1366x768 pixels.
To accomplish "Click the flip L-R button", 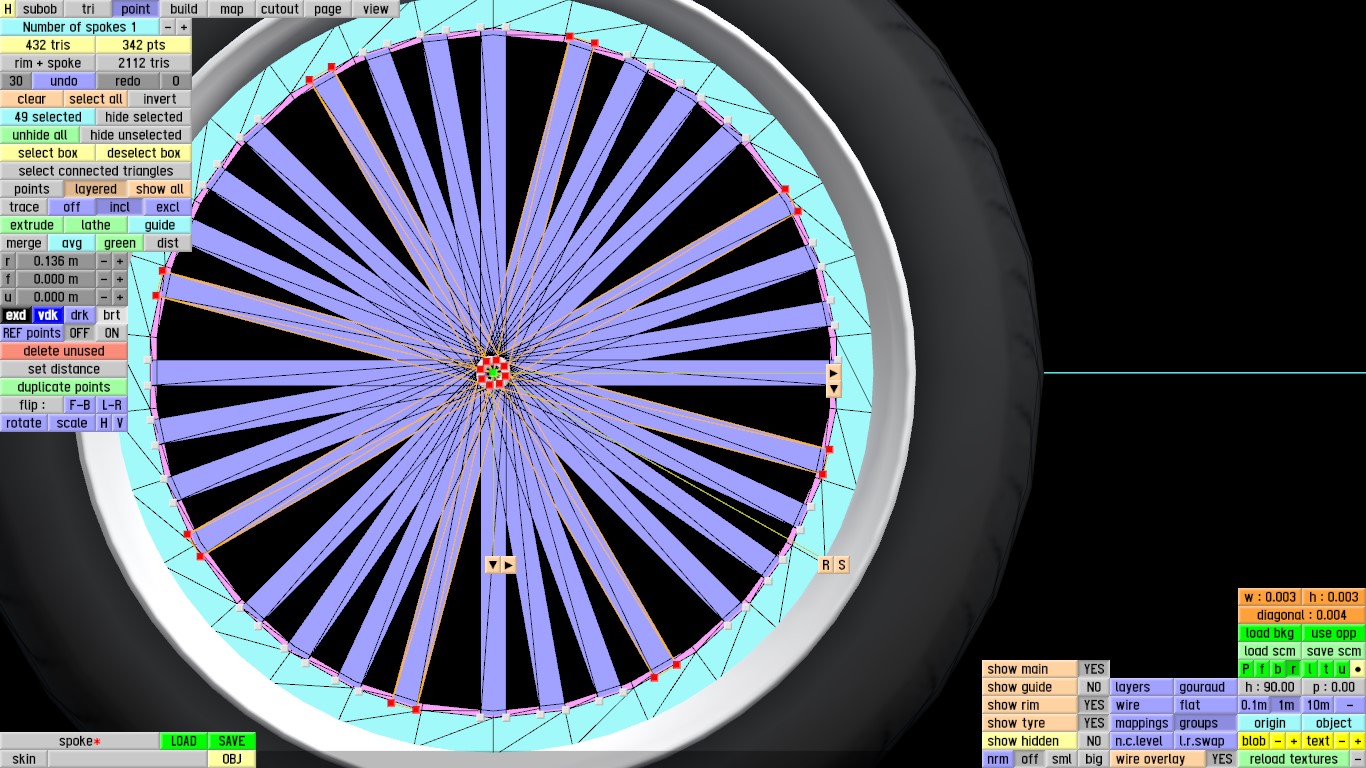I will pyautogui.click(x=112, y=405).
